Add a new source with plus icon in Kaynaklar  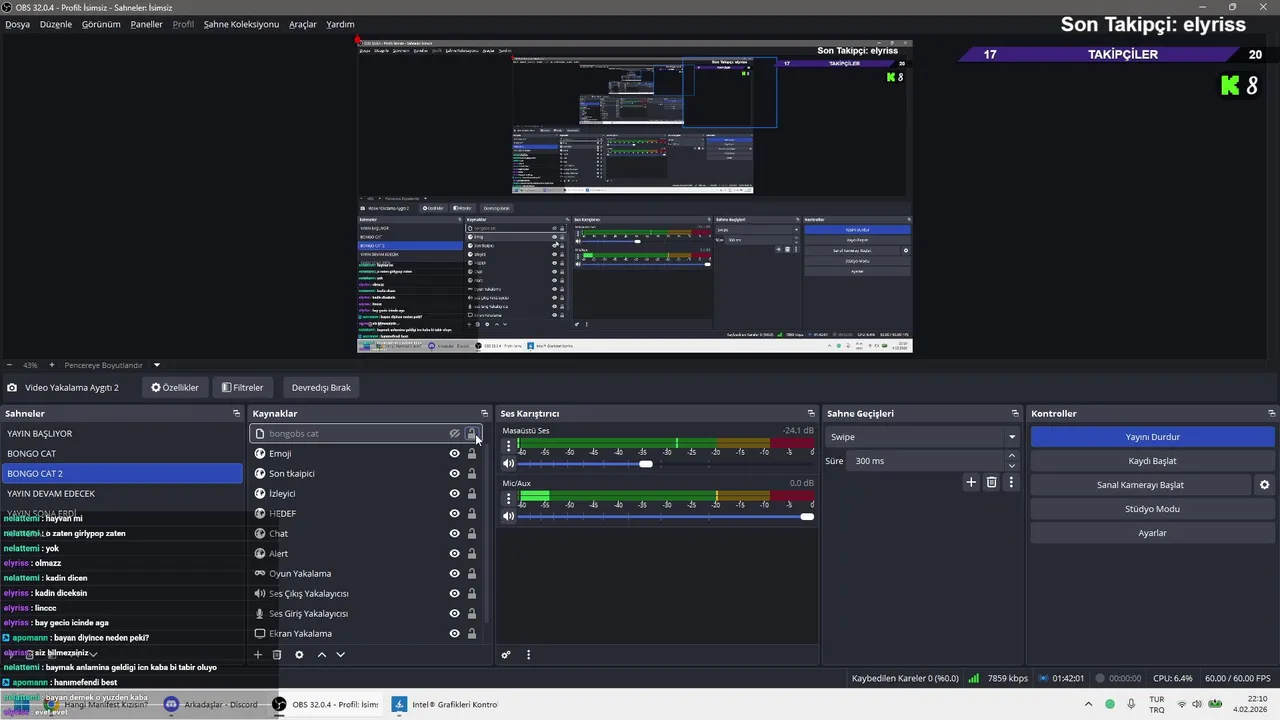258,655
